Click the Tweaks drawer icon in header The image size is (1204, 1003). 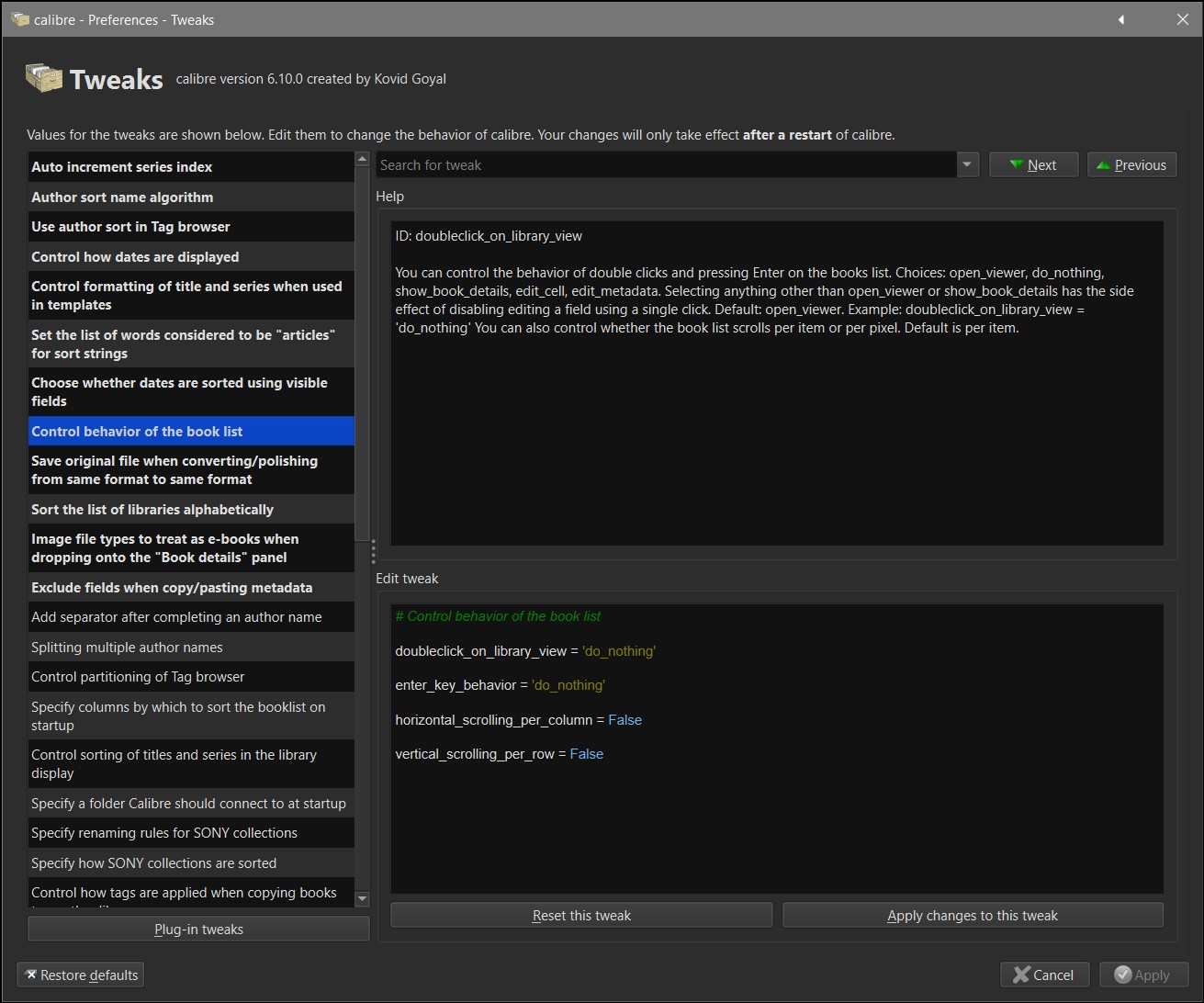[43, 79]
